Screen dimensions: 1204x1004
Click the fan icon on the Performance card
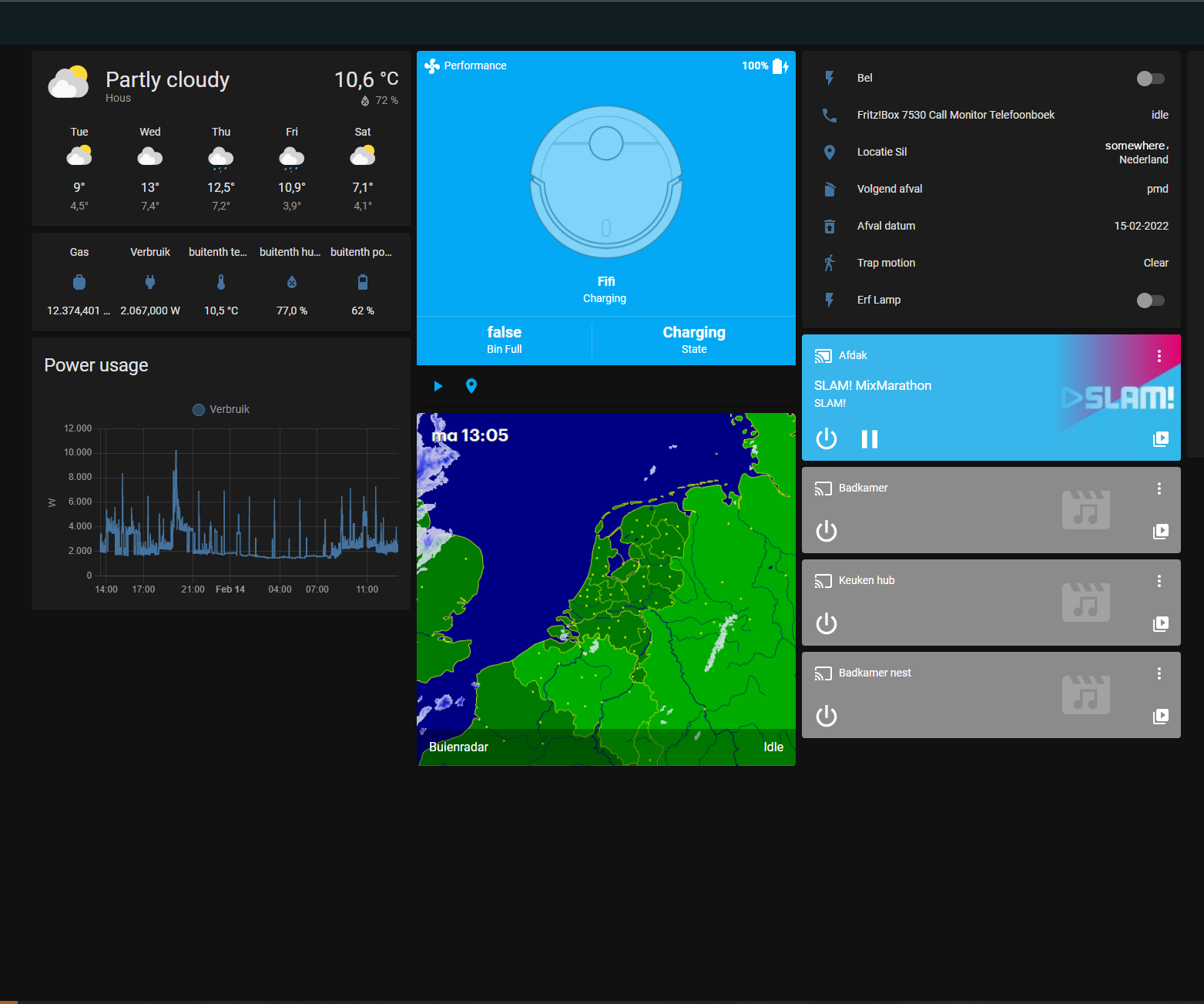(432, 65)
